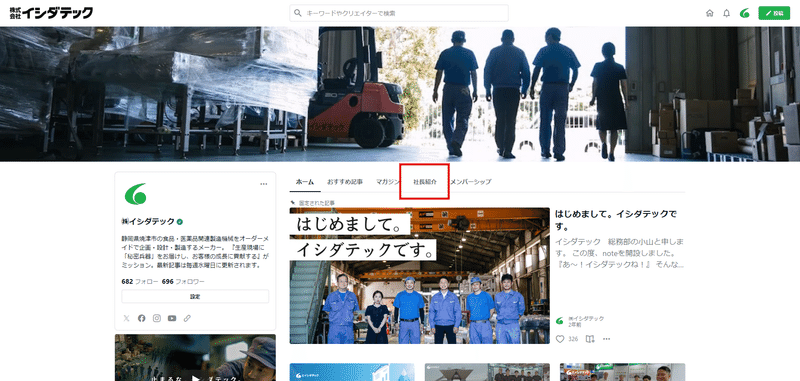
Task: Open the right exhibition article card thumbnail
Action: click(x=622, y=372)
